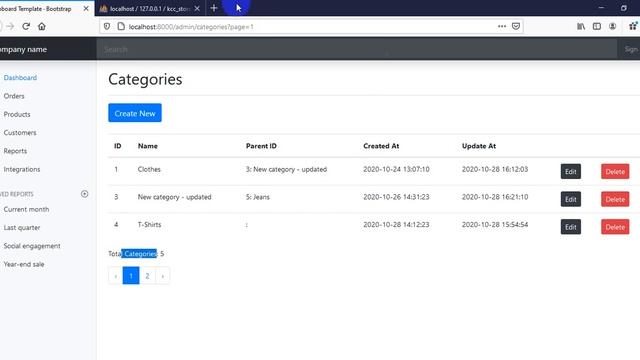Click the Categories page heading
640x360 pixels.
[145, 79]
